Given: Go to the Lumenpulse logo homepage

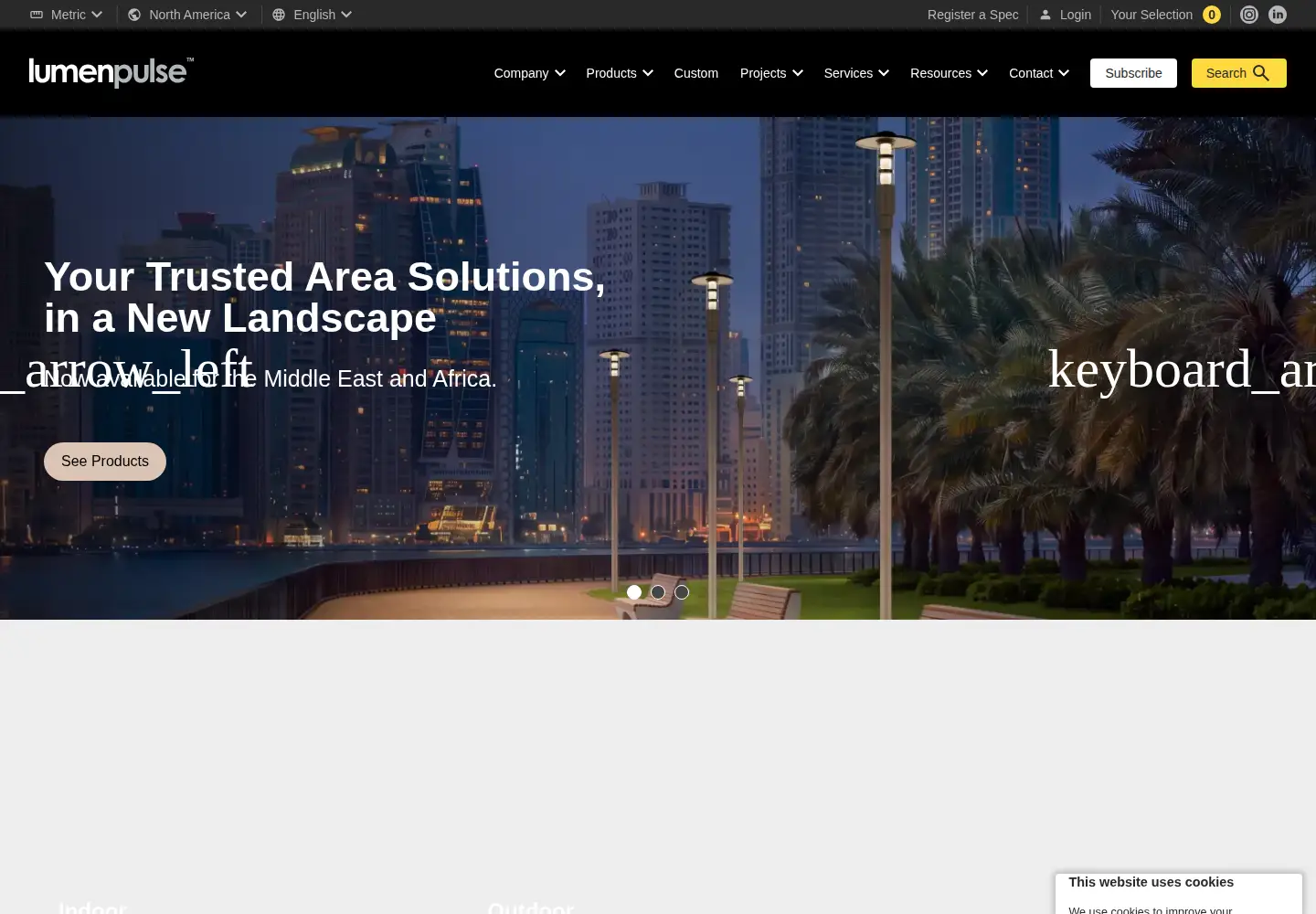Looking at the screenshot, I should click(111, 72).
